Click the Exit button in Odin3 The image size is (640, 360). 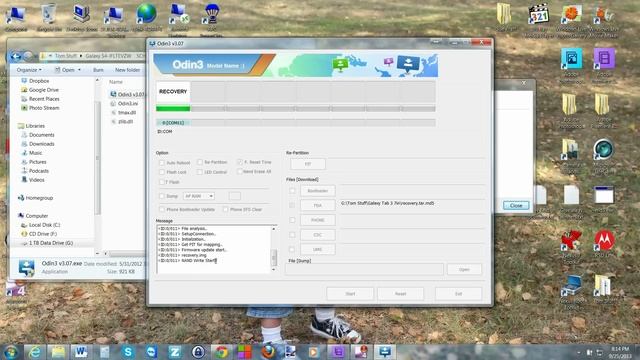pos(458,293)
